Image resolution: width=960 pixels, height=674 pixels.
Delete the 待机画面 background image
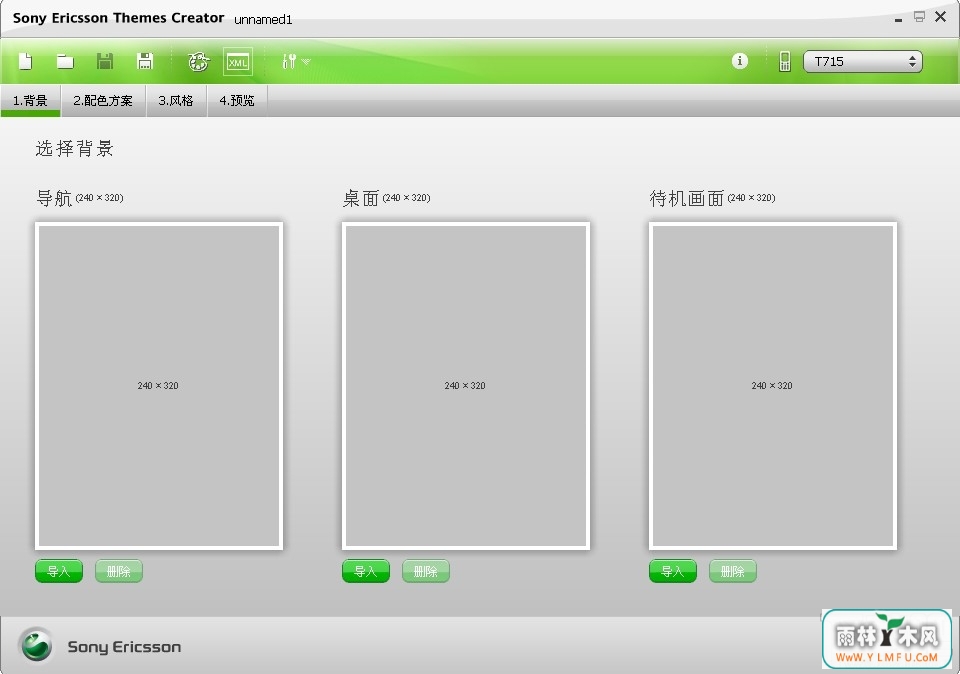click(x=733, y=571)
